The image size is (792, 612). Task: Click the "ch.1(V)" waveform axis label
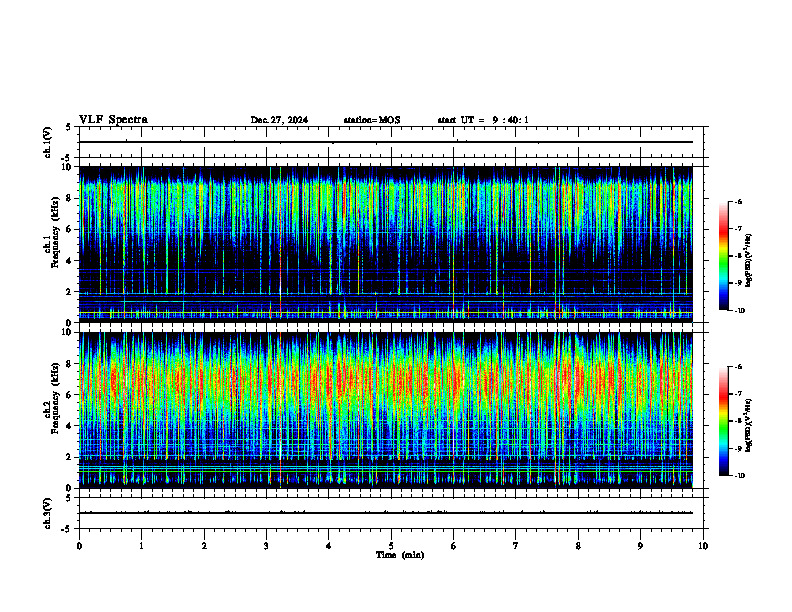(x=47, y=142)
